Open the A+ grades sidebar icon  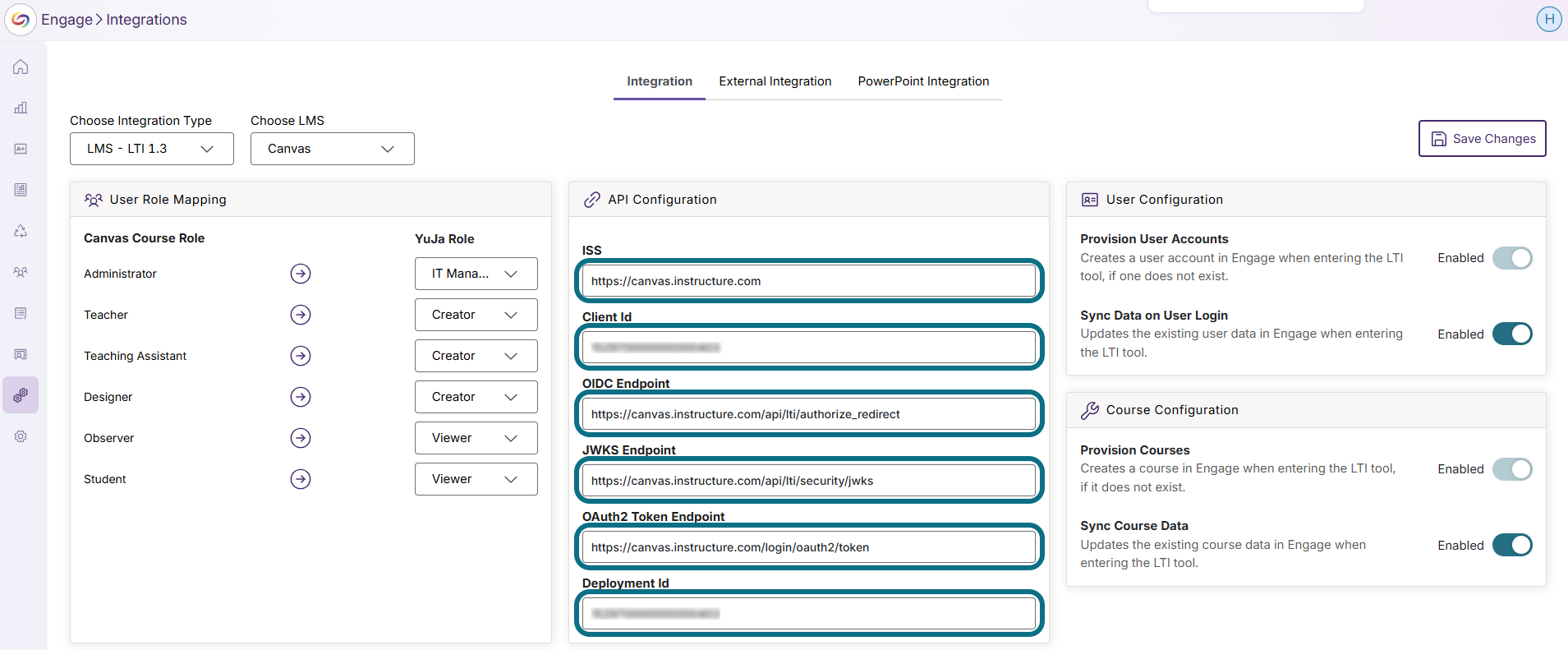coord(21,149)
